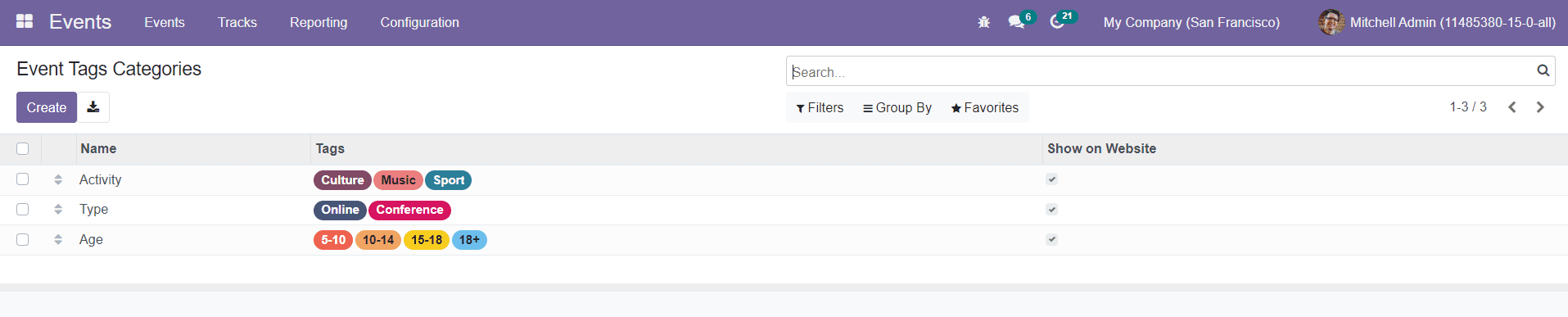Open the activities clock icon

pos(1057,22)
